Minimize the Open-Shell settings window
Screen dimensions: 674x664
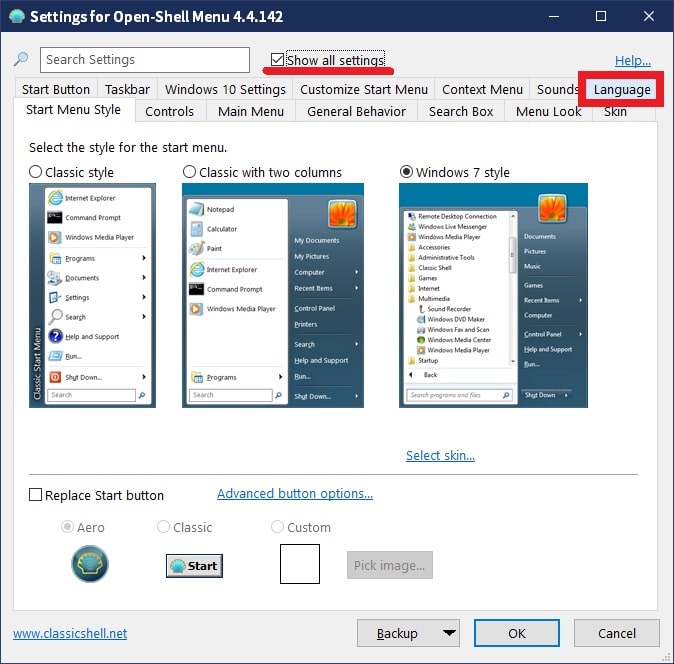tap(554, 16)
